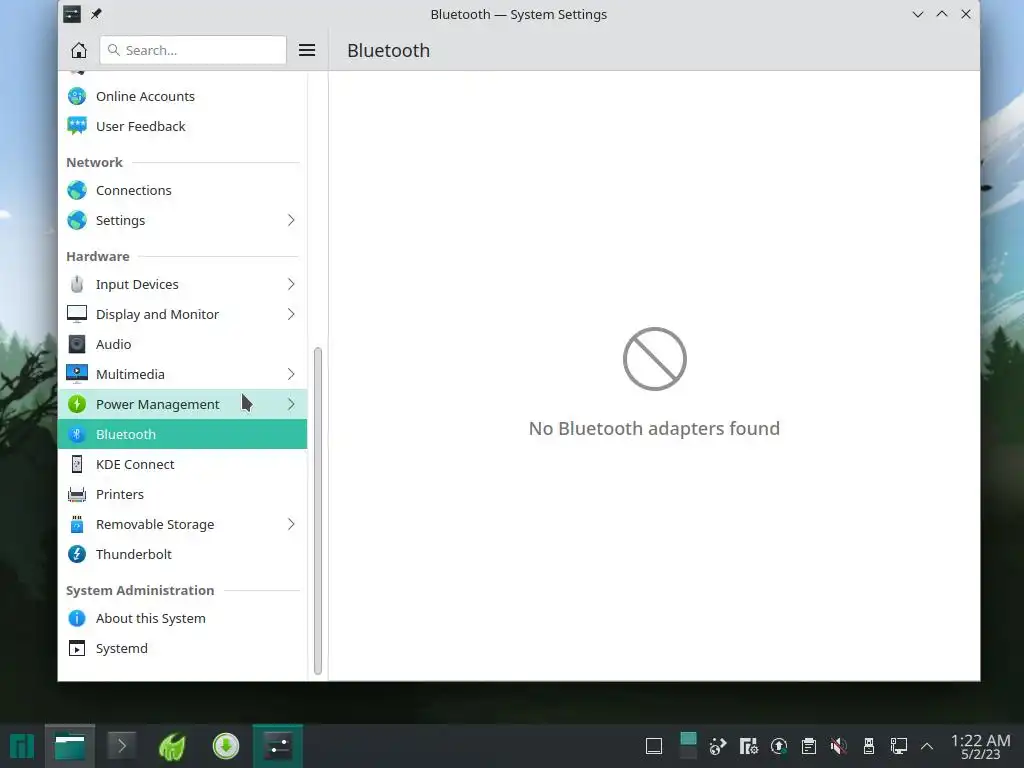Open network Connections page
1024x768 pixels.
coord(182,190)
